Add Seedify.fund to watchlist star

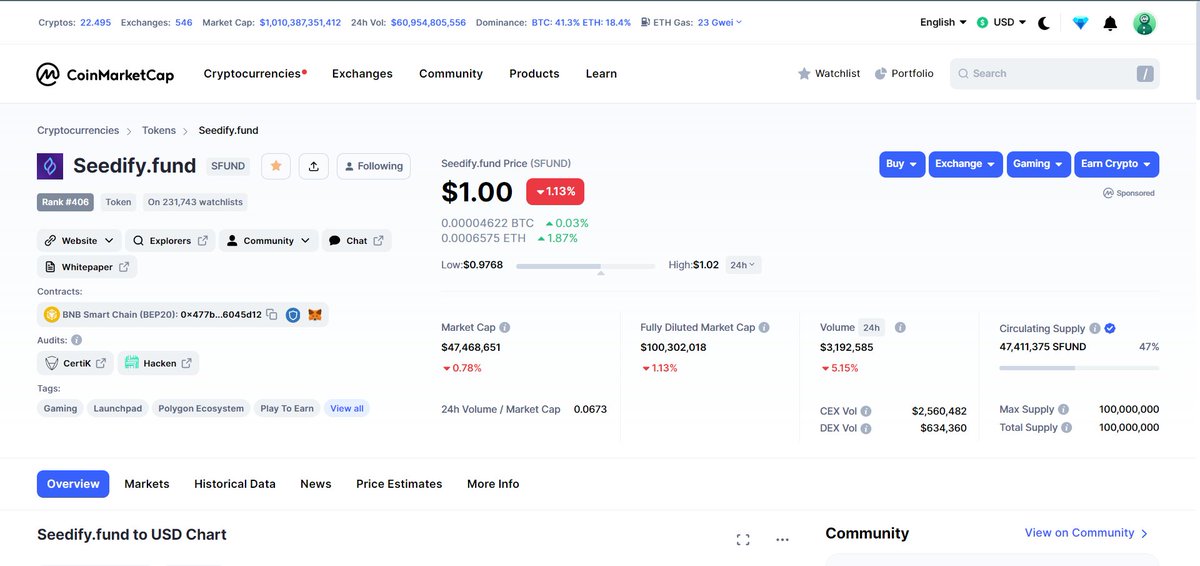(x=276, y=166)
